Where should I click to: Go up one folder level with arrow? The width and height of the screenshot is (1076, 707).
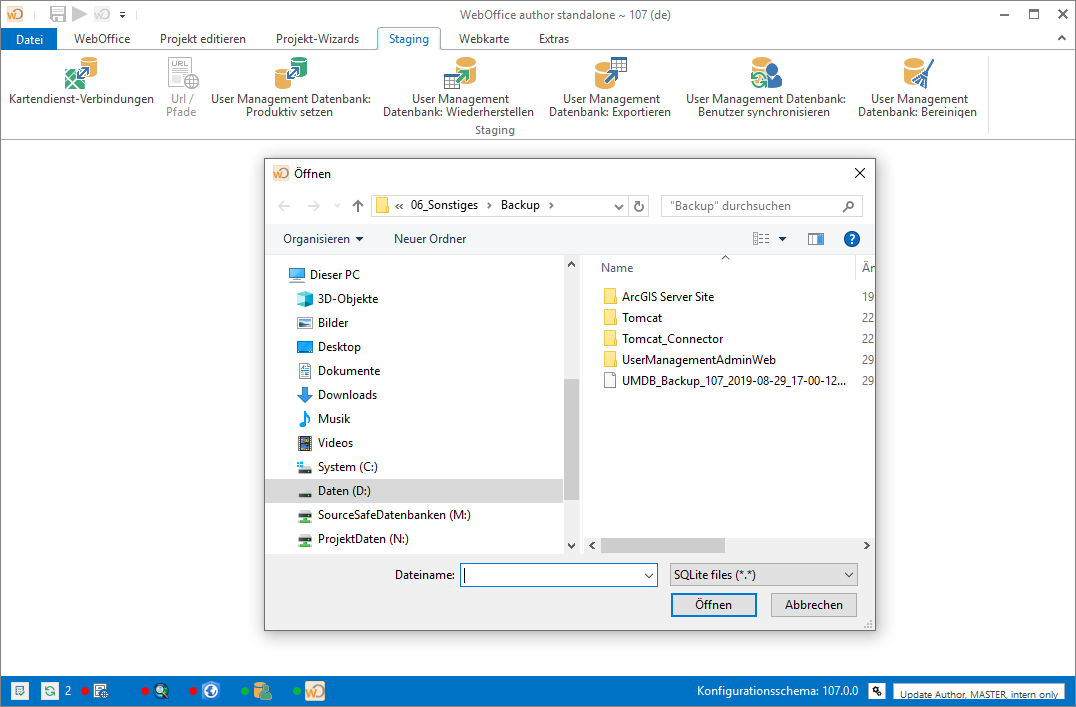point(357,206)
